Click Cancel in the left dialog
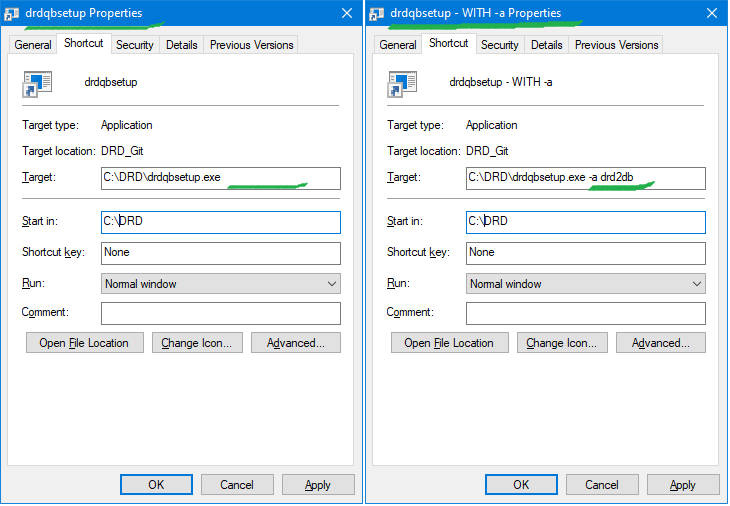This screenshot has width=730, height=506. tap(237, 485)
